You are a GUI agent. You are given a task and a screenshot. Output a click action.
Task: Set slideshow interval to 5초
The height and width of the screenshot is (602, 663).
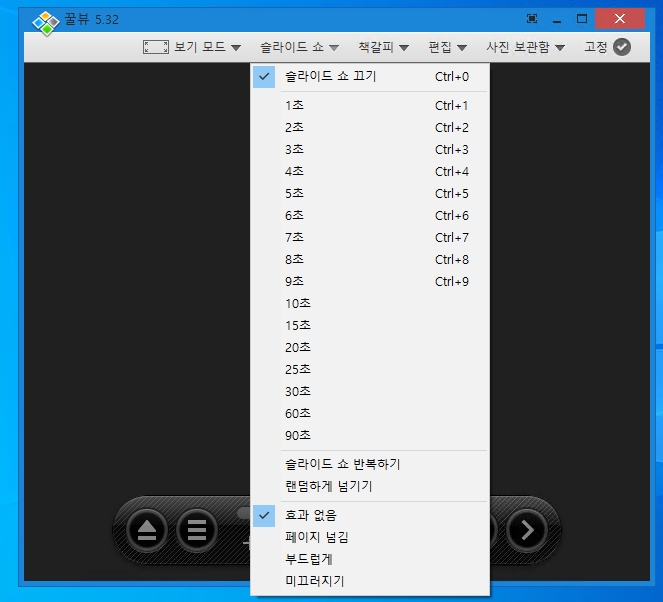370,193
